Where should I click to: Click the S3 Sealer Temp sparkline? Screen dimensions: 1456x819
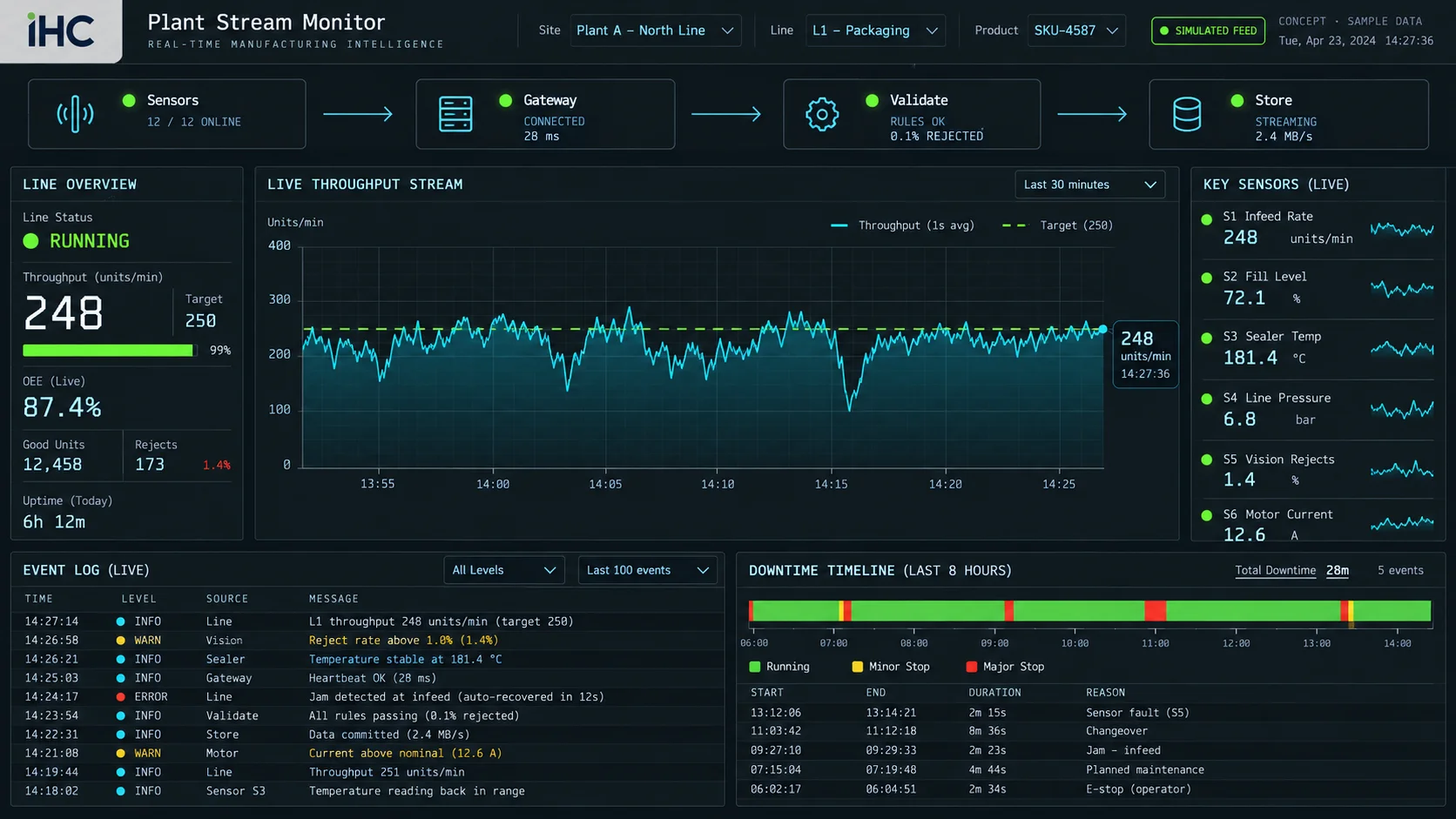click(1402, 348)
